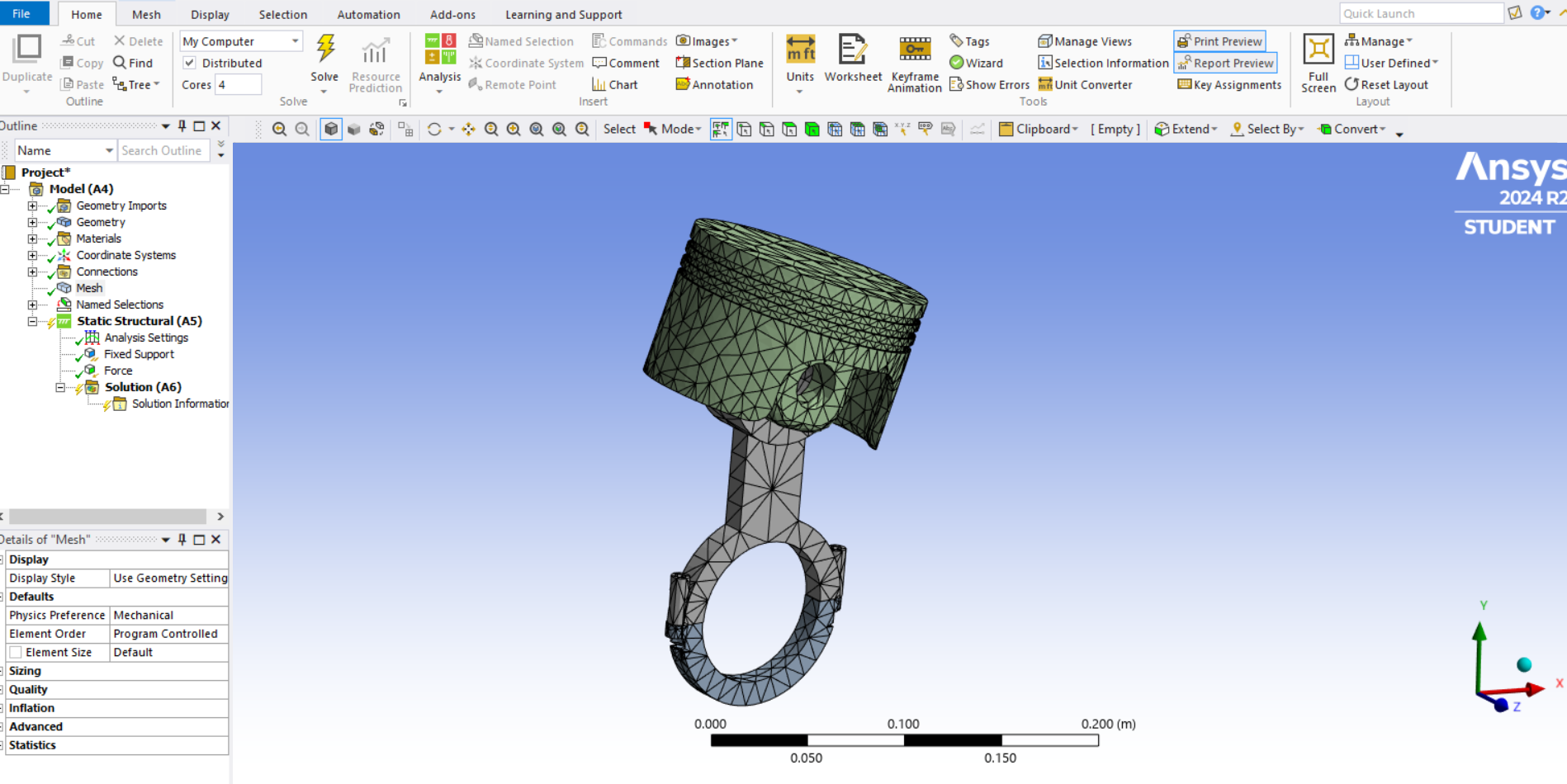Open the File menu

(21, 13)
